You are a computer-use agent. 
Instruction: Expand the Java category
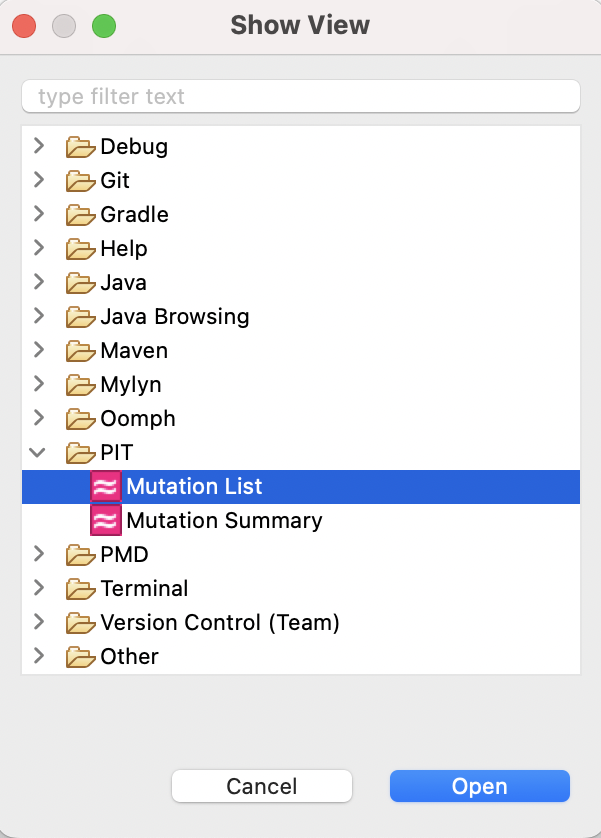click(x=38, y=283)
